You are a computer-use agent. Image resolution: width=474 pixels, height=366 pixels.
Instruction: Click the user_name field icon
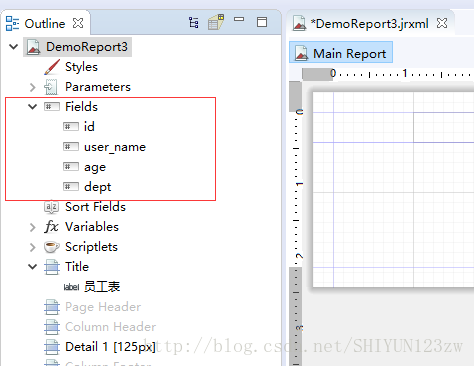(71, 147)
